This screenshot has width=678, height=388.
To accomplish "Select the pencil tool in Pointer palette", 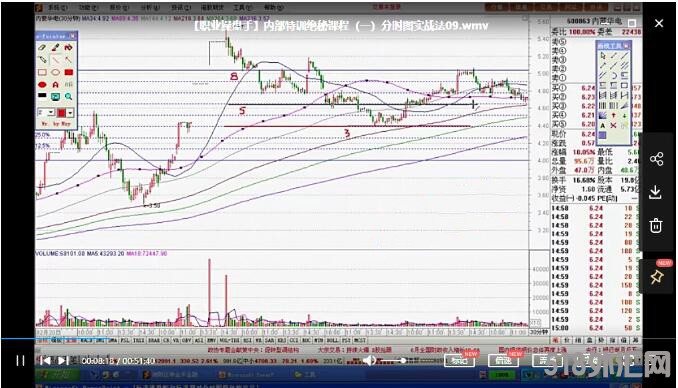I will point(42,60).
